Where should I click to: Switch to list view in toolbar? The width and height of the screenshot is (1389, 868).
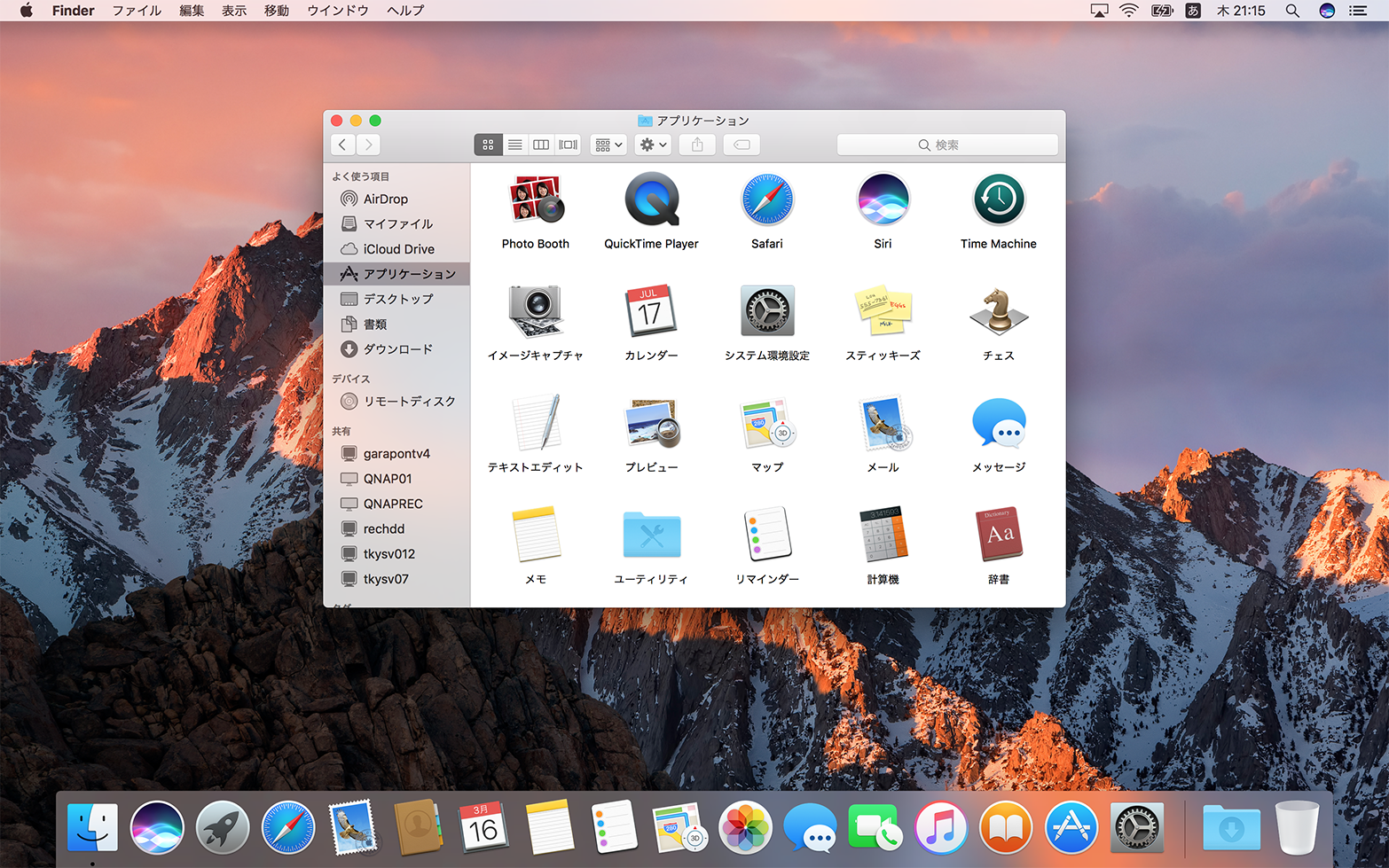coord(514,145)
